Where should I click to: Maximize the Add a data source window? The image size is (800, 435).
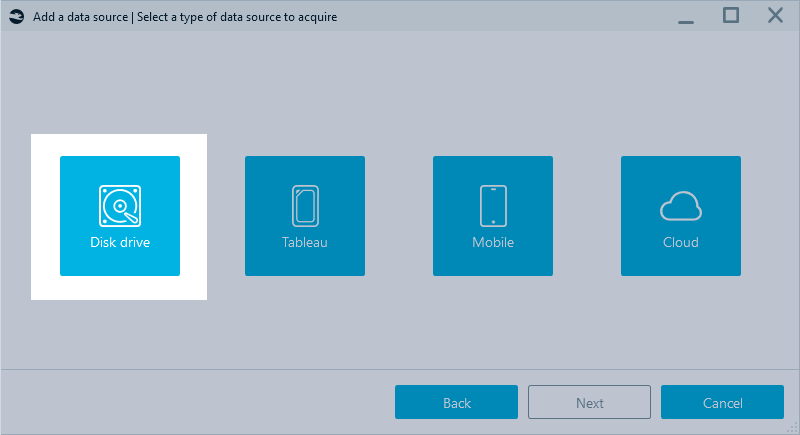click(731, 16)
